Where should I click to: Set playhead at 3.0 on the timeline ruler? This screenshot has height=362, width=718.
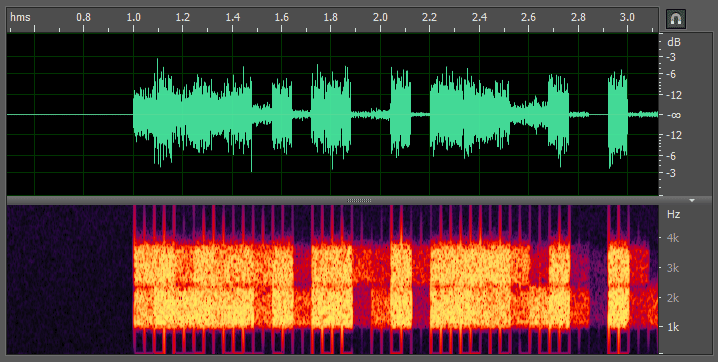click(627, 17)
